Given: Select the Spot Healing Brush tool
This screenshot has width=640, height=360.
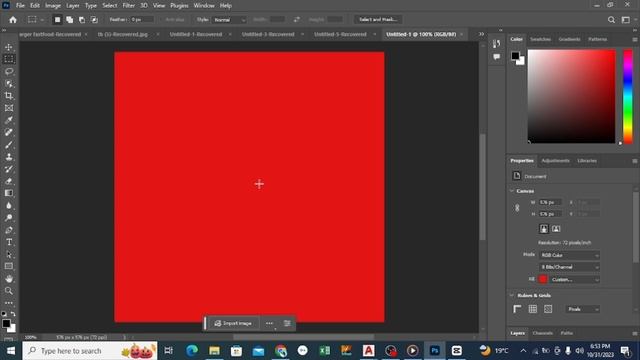Looking at the screenshot, I should (9, 132).
